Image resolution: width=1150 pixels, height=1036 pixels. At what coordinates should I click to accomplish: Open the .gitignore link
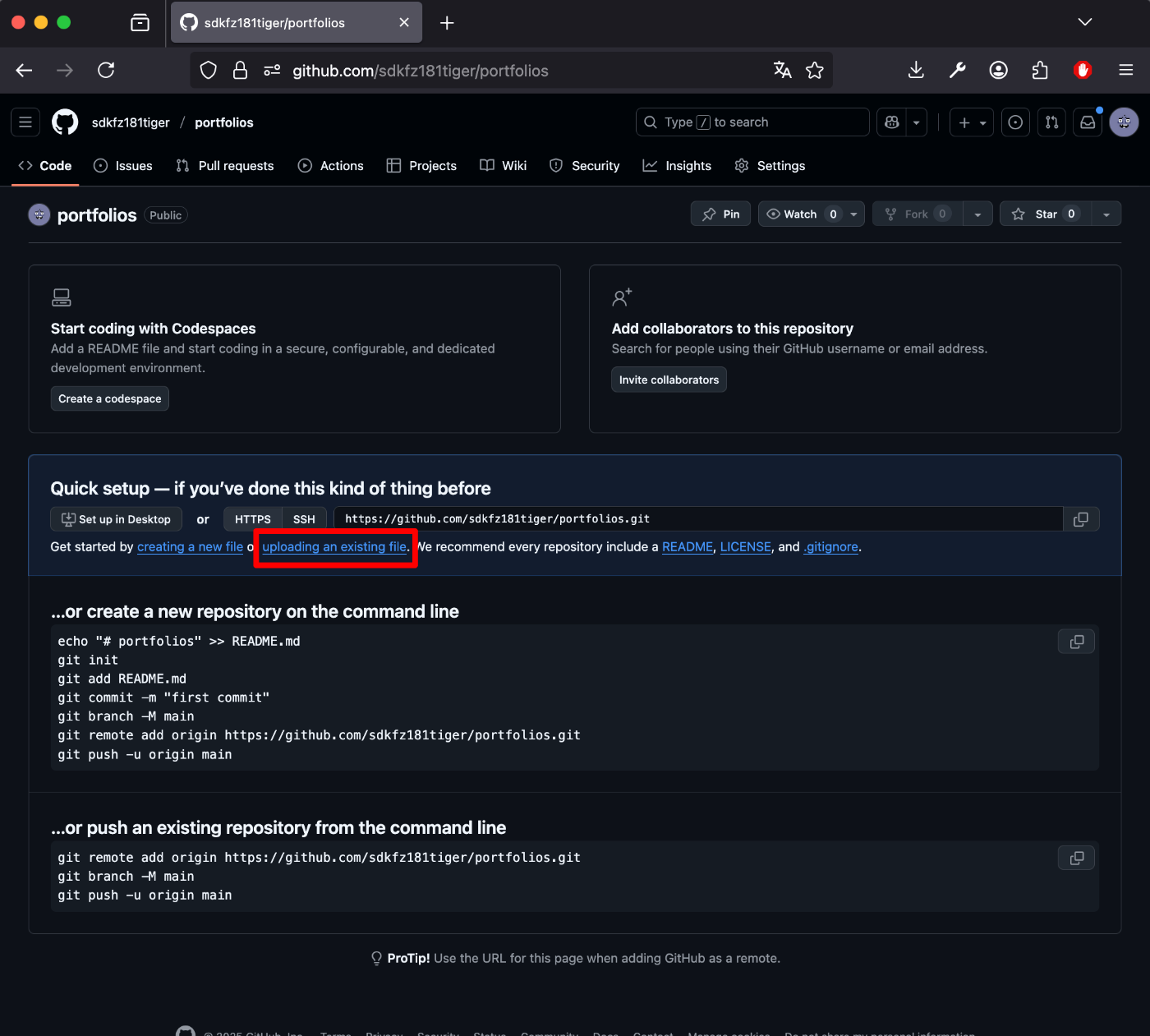coord(830,547)
